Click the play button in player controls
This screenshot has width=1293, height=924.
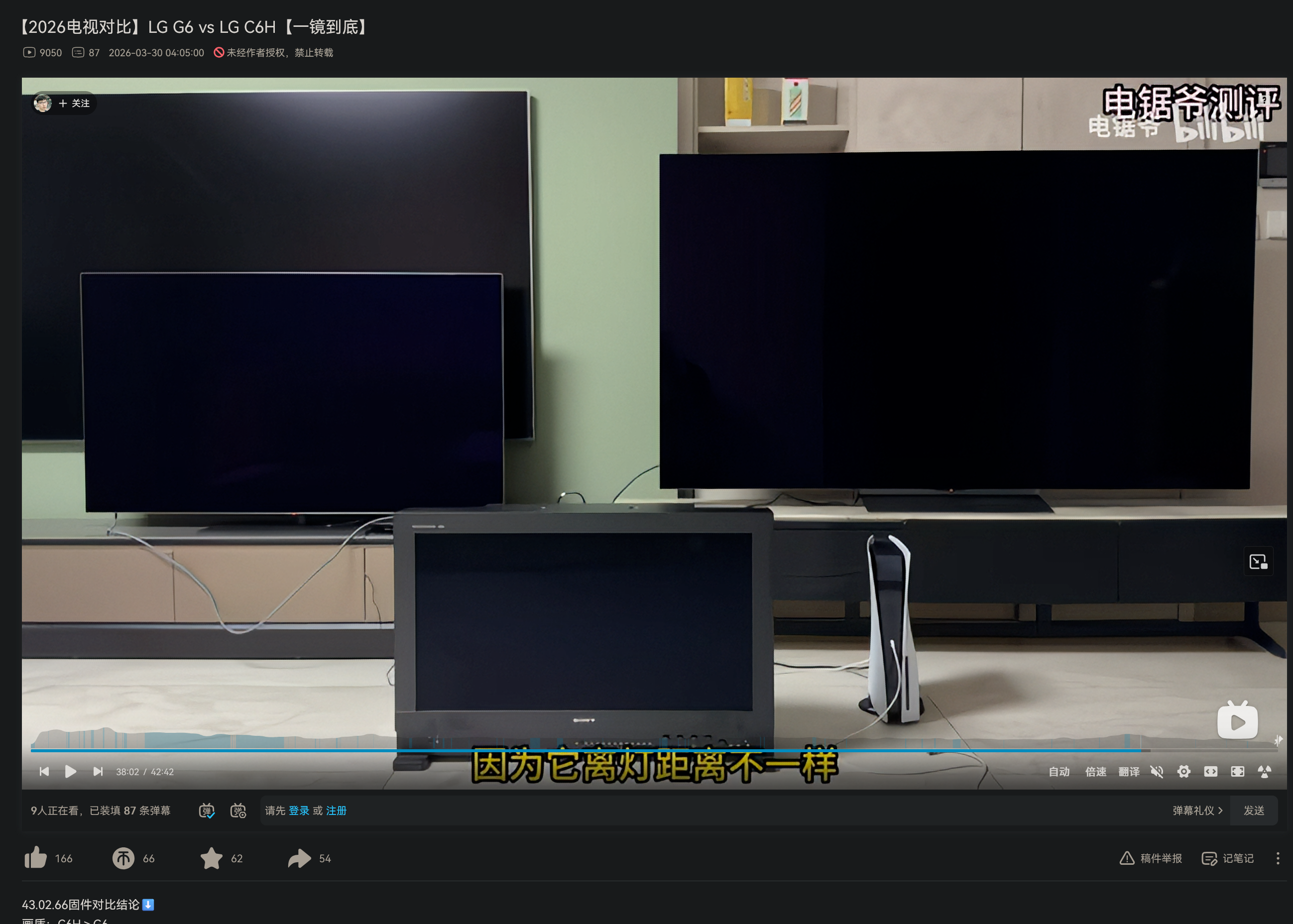tap(71, 772)
